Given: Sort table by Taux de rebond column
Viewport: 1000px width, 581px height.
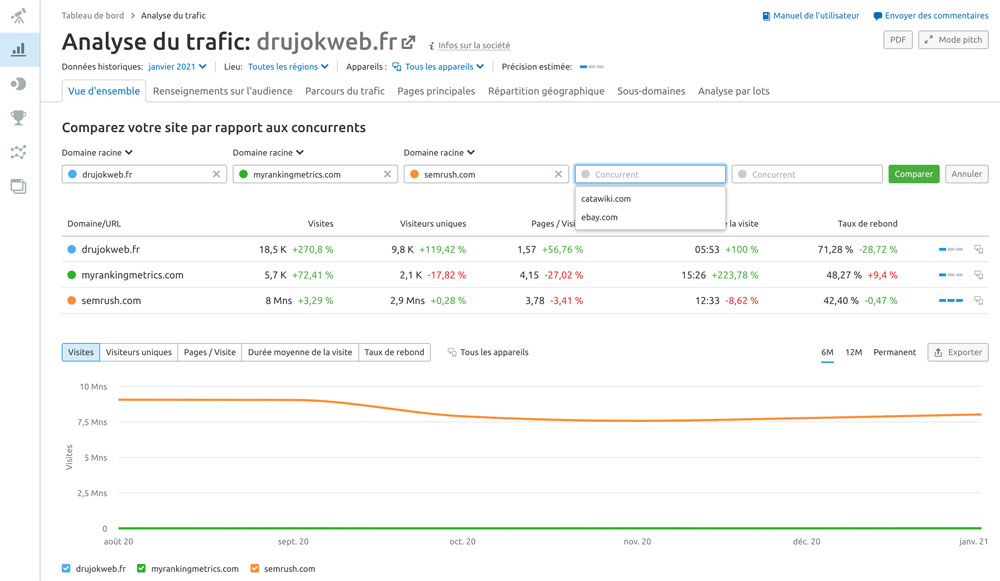Looking at the screenshot, I should (x=867, y=224).
